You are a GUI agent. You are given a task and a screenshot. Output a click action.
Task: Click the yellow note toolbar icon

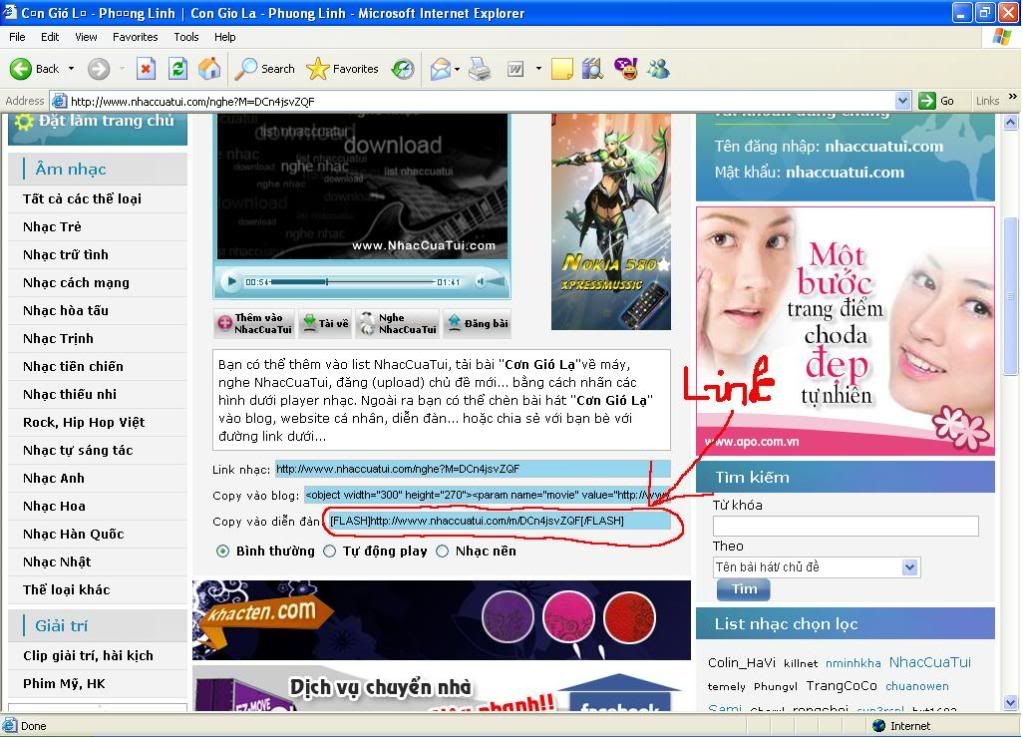pos(562,68)
